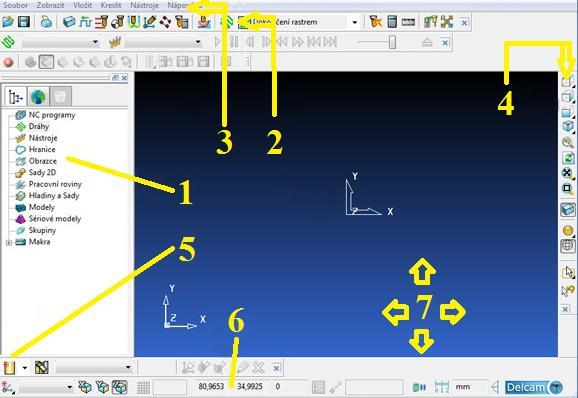Toggle the red record ball icon
Screen dimensions: 578x398
tap(8, 62)
